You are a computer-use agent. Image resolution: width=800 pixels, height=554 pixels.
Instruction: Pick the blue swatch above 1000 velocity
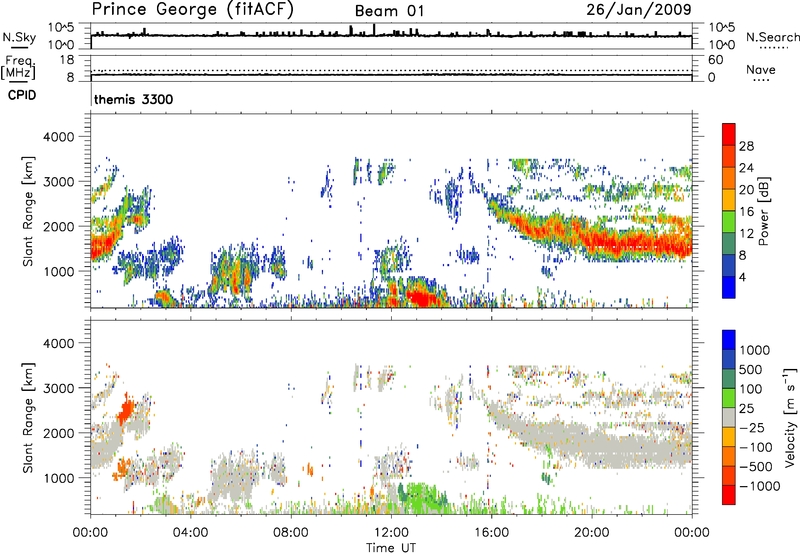[729, 340]
